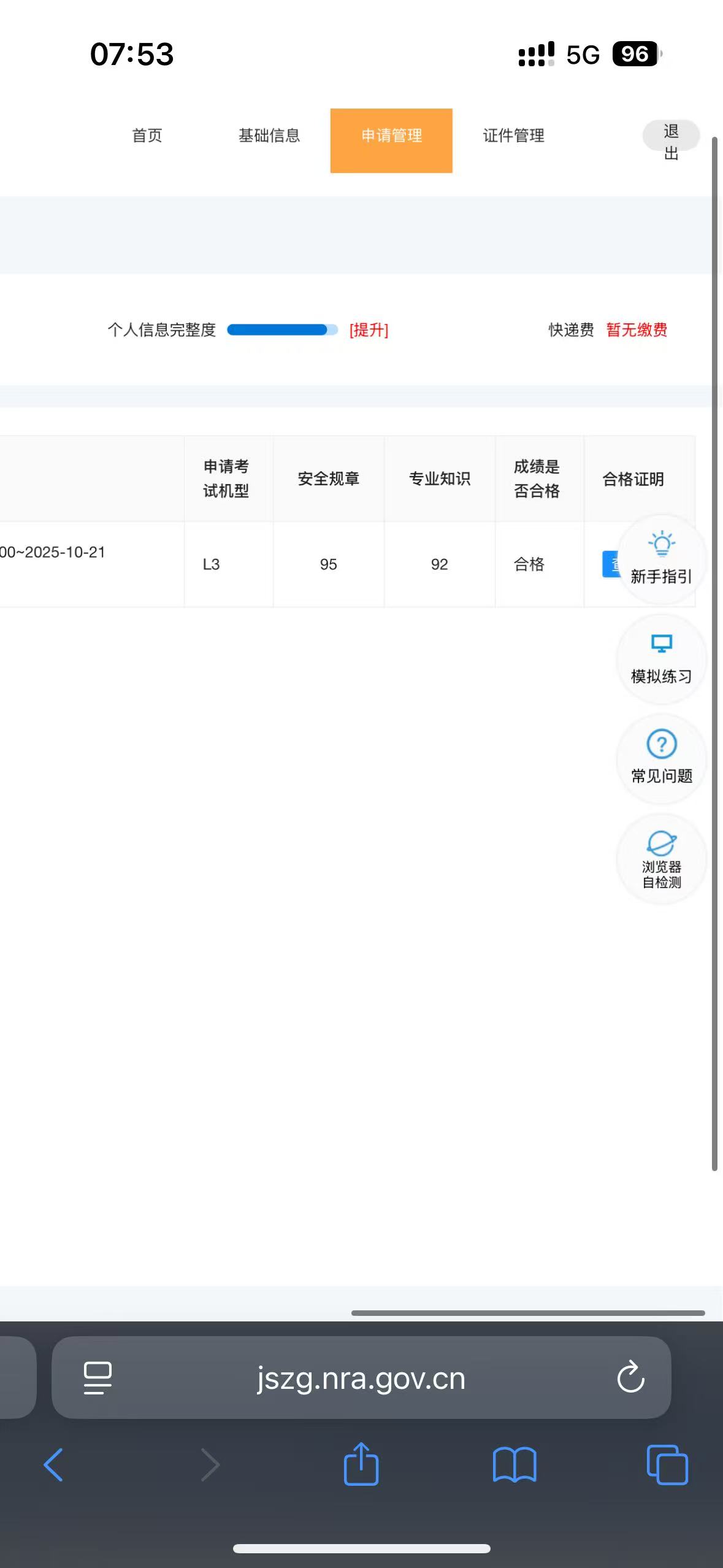Image resolution: width=723 pixels, height=1568 pixels.
Task: Open the 模拟练习 mock practice bubble
Action: 661,659
